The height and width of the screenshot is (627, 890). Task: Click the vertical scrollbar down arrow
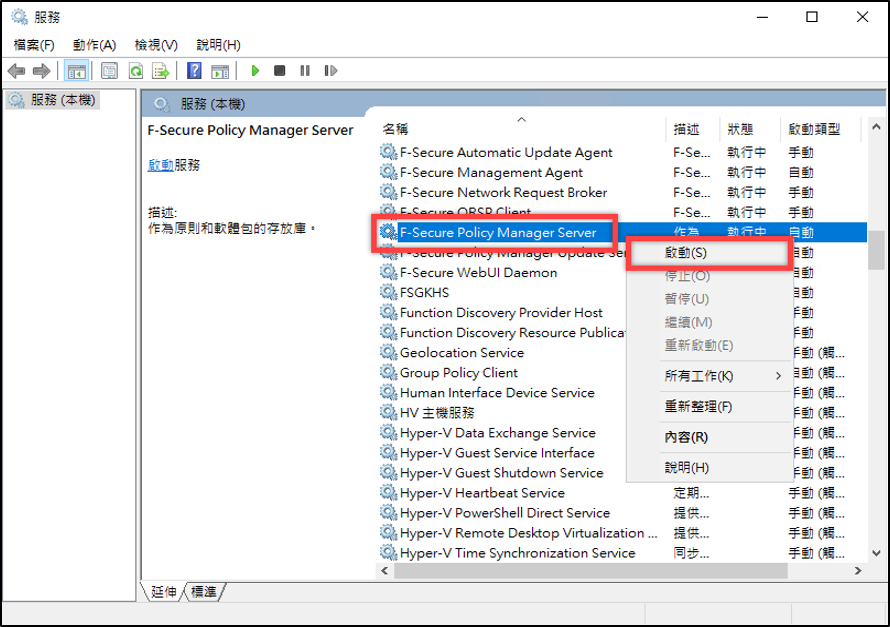click(876, 553)
